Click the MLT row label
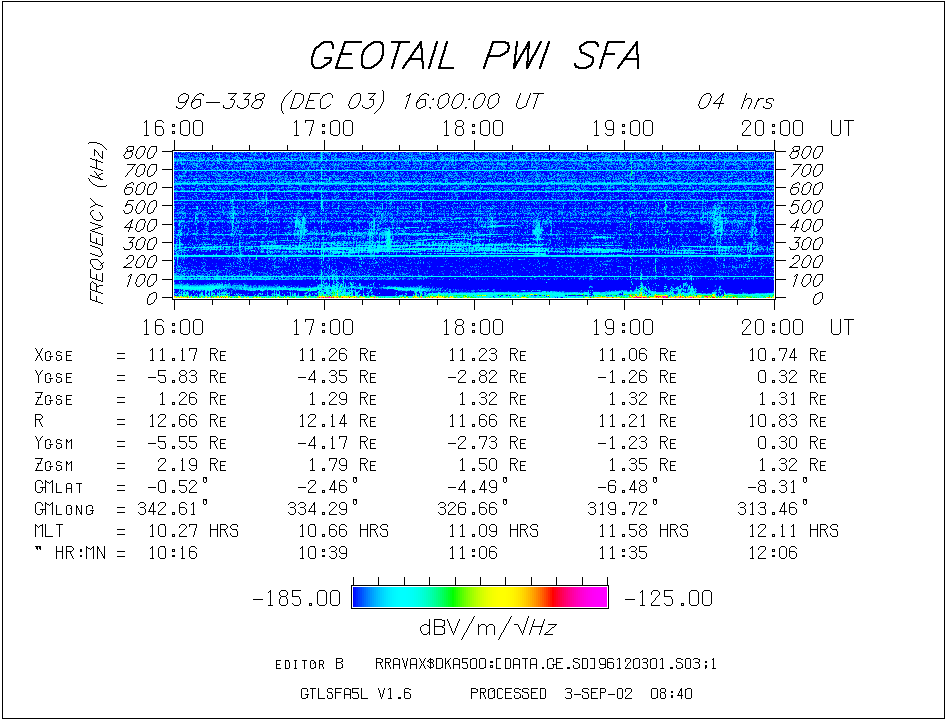945x720 pixels. click(49, 531)
